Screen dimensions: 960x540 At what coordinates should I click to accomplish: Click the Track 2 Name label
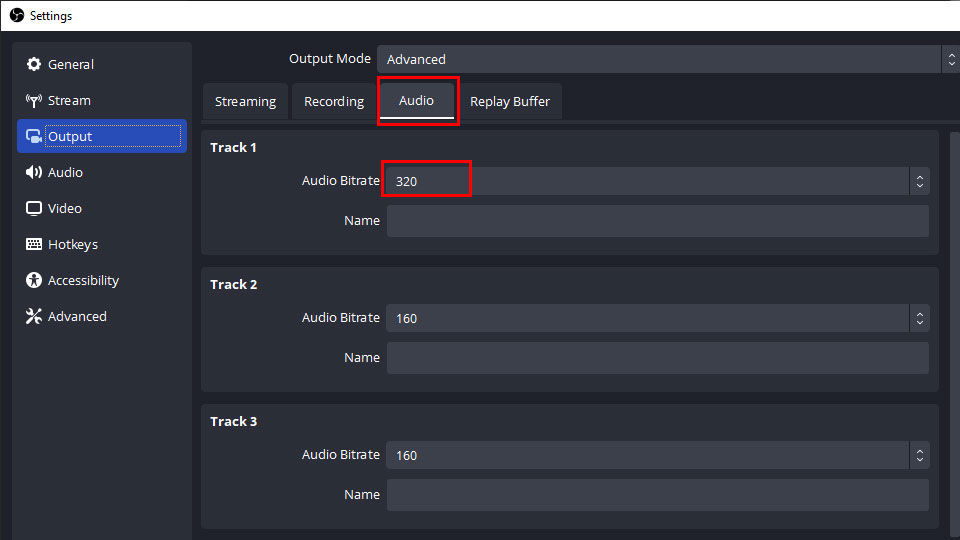point(362,358)
